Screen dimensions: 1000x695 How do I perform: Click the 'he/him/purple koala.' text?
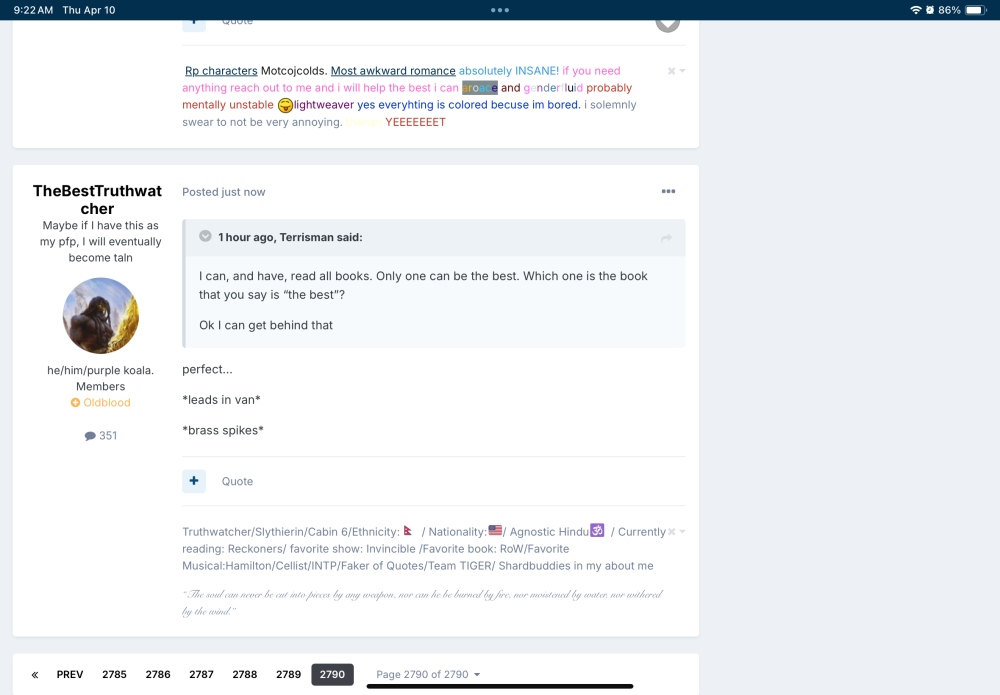point(101,370)
